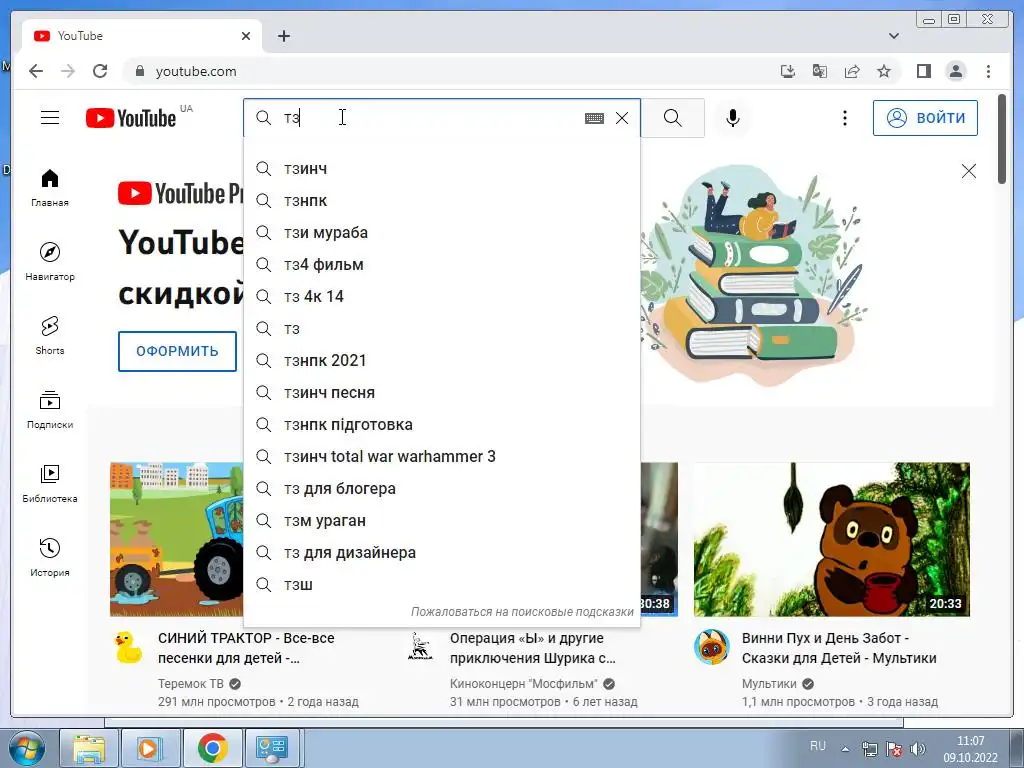Toggle the Chrome side panel icon

point(923,71)
